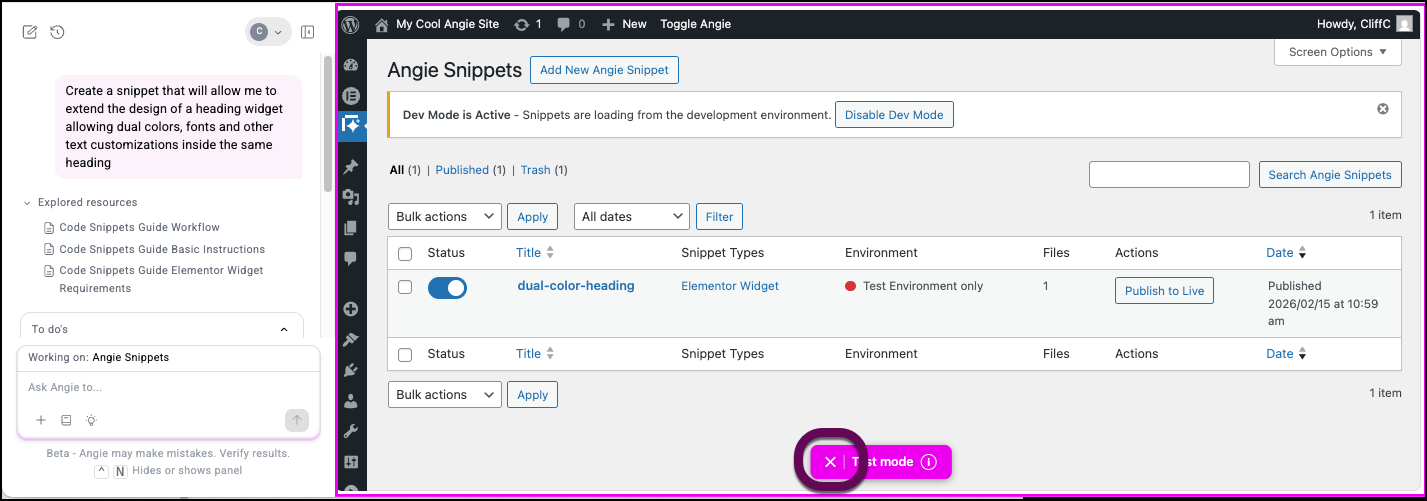1427x501 pixels.
Task: Open Users icon in WordPress sidebar
Action: pos(351,401)
